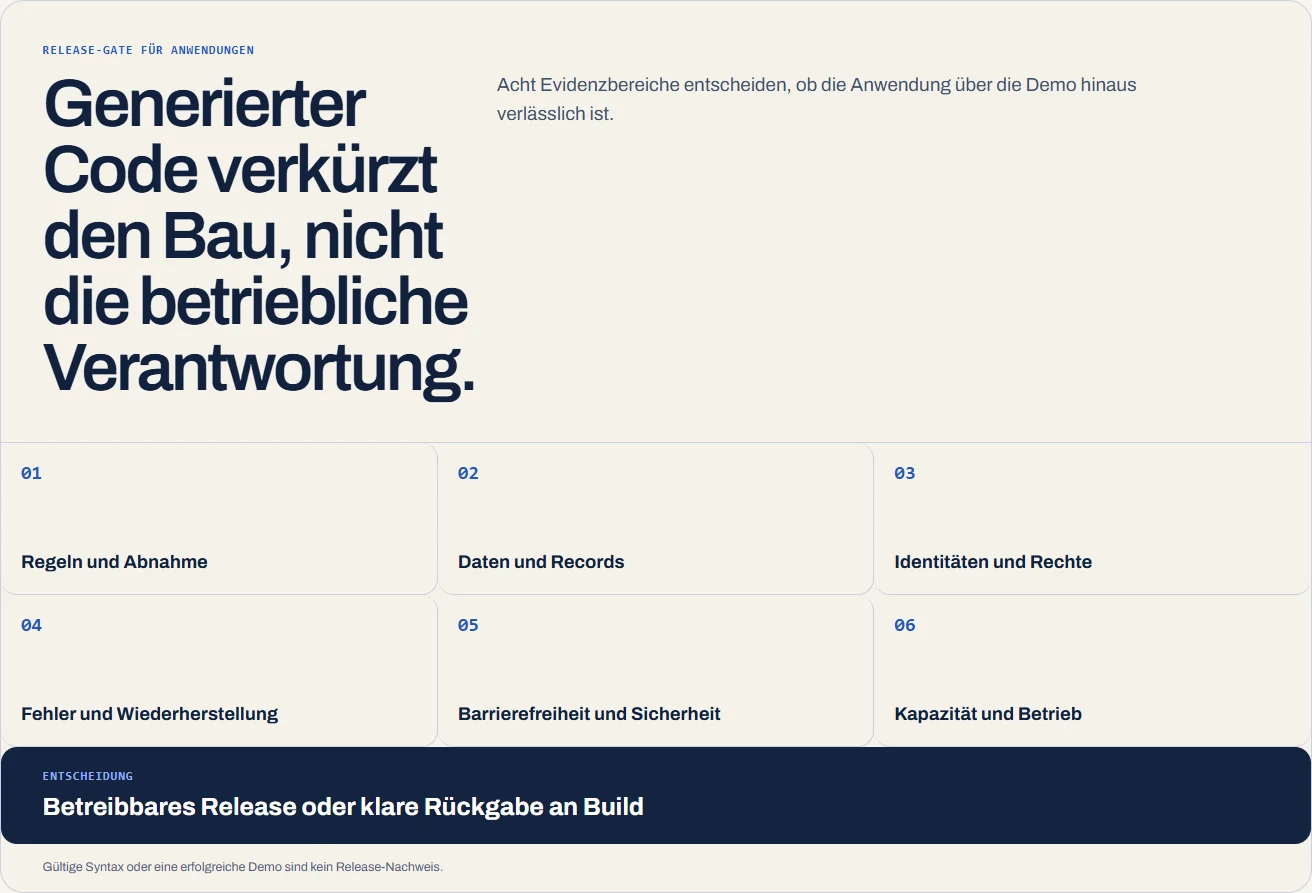The image size is (1312, 893).
Task: Click the ENTSCHEIDUNG label
Action: (x=88, y=776)
